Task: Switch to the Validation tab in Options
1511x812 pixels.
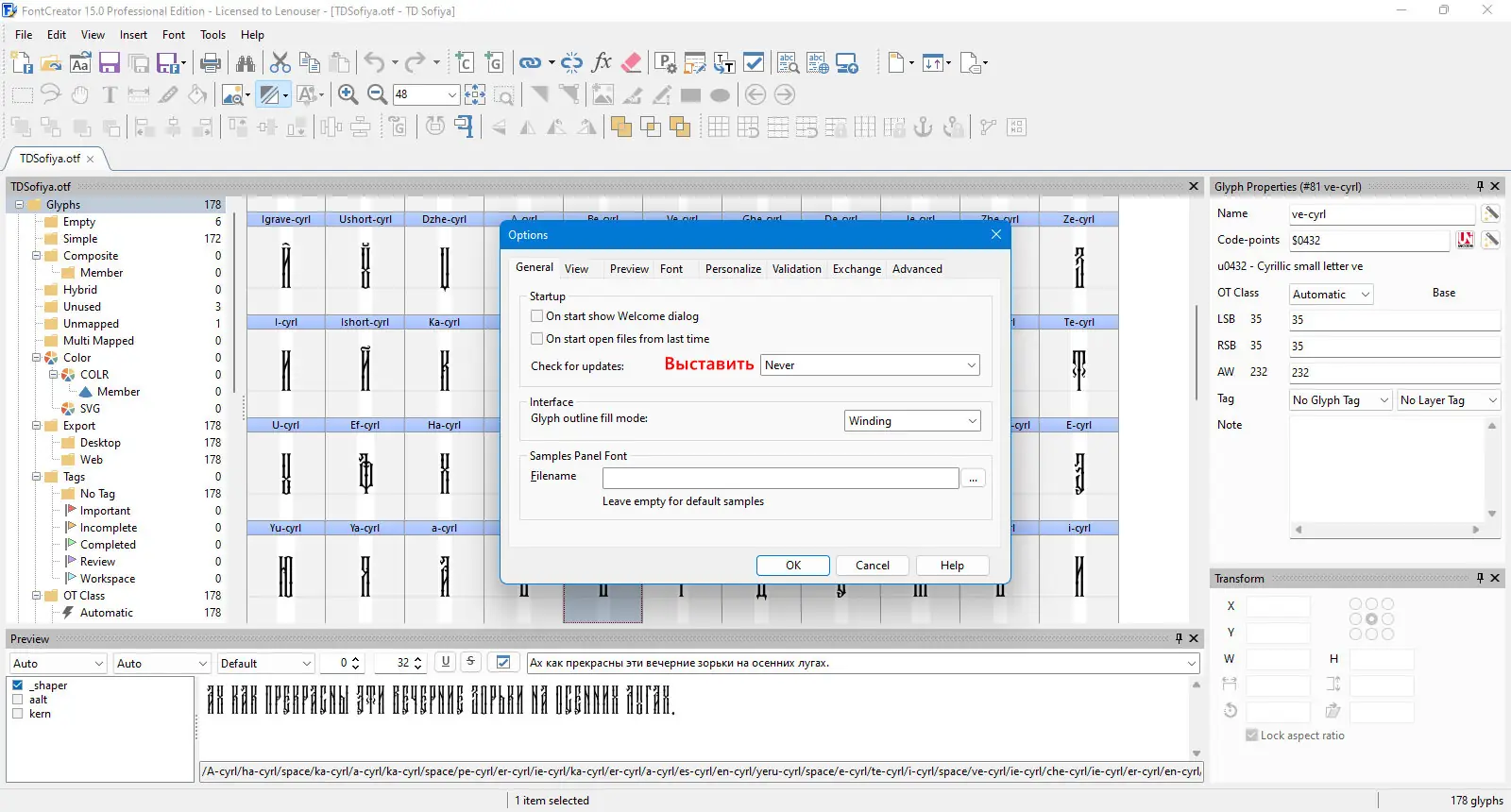Action: coord(797,269)
